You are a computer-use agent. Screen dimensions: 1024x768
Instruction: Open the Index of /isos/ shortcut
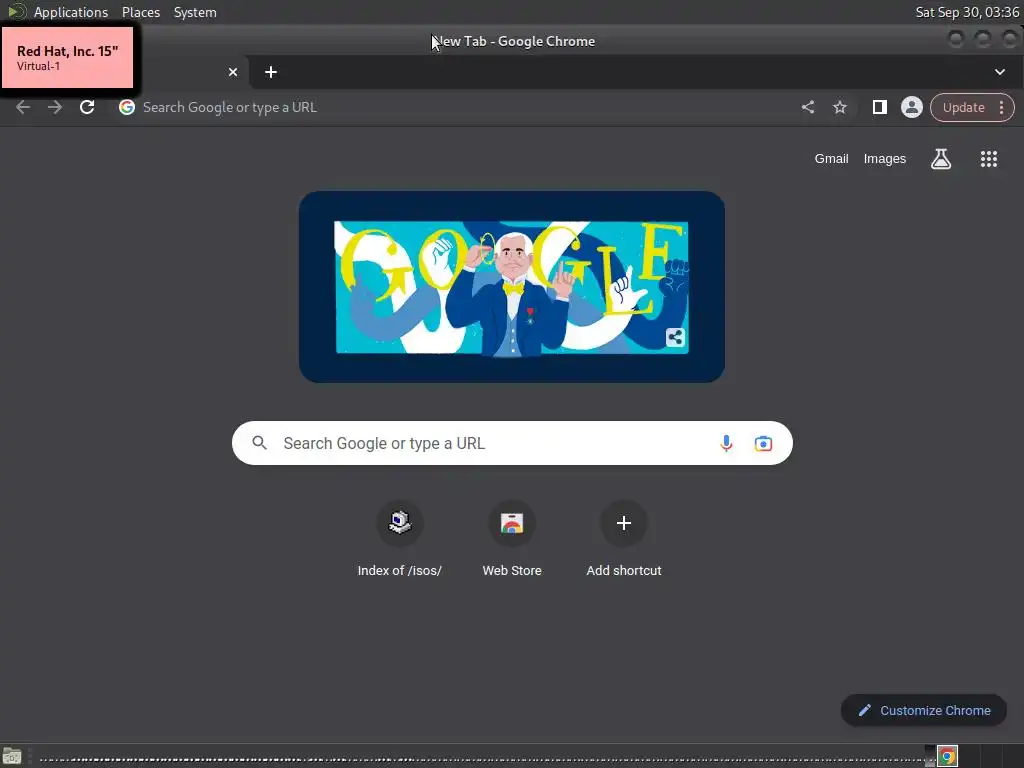(400, 539)
